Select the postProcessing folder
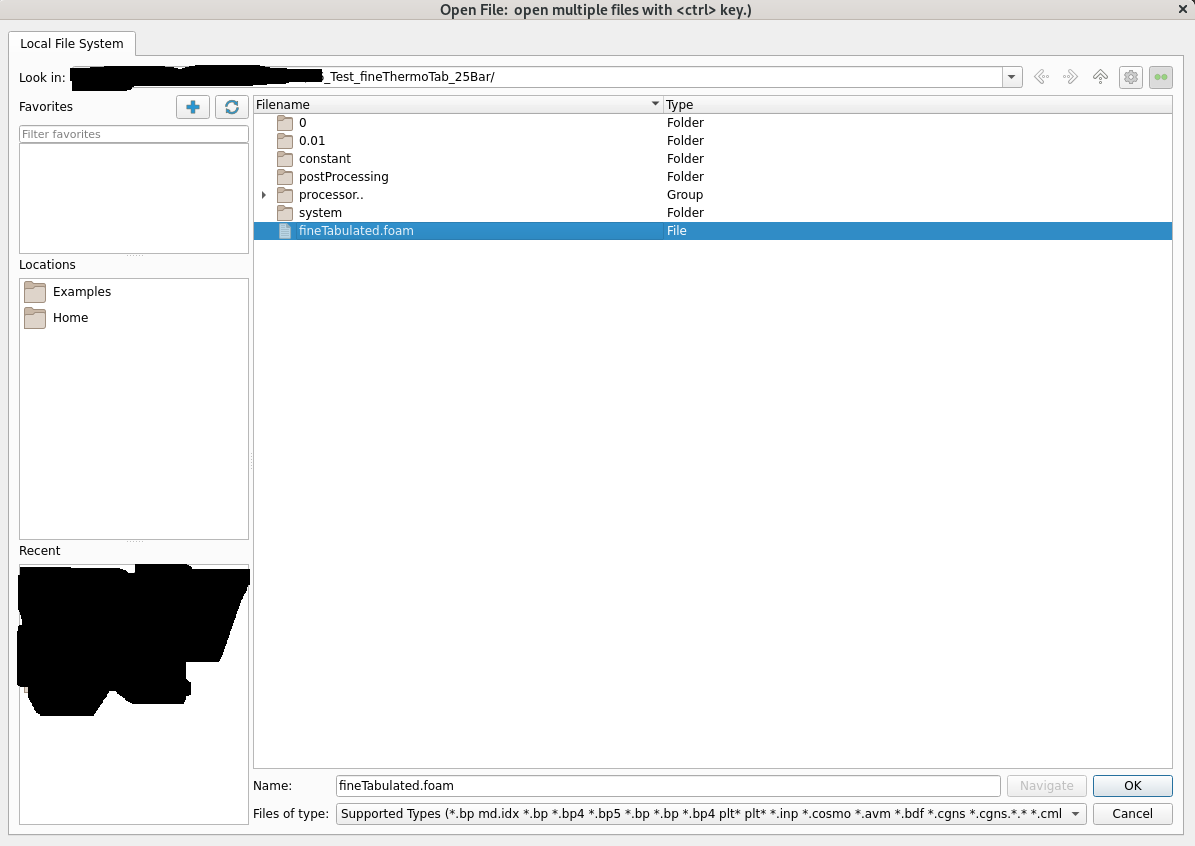 click(343, 177)
